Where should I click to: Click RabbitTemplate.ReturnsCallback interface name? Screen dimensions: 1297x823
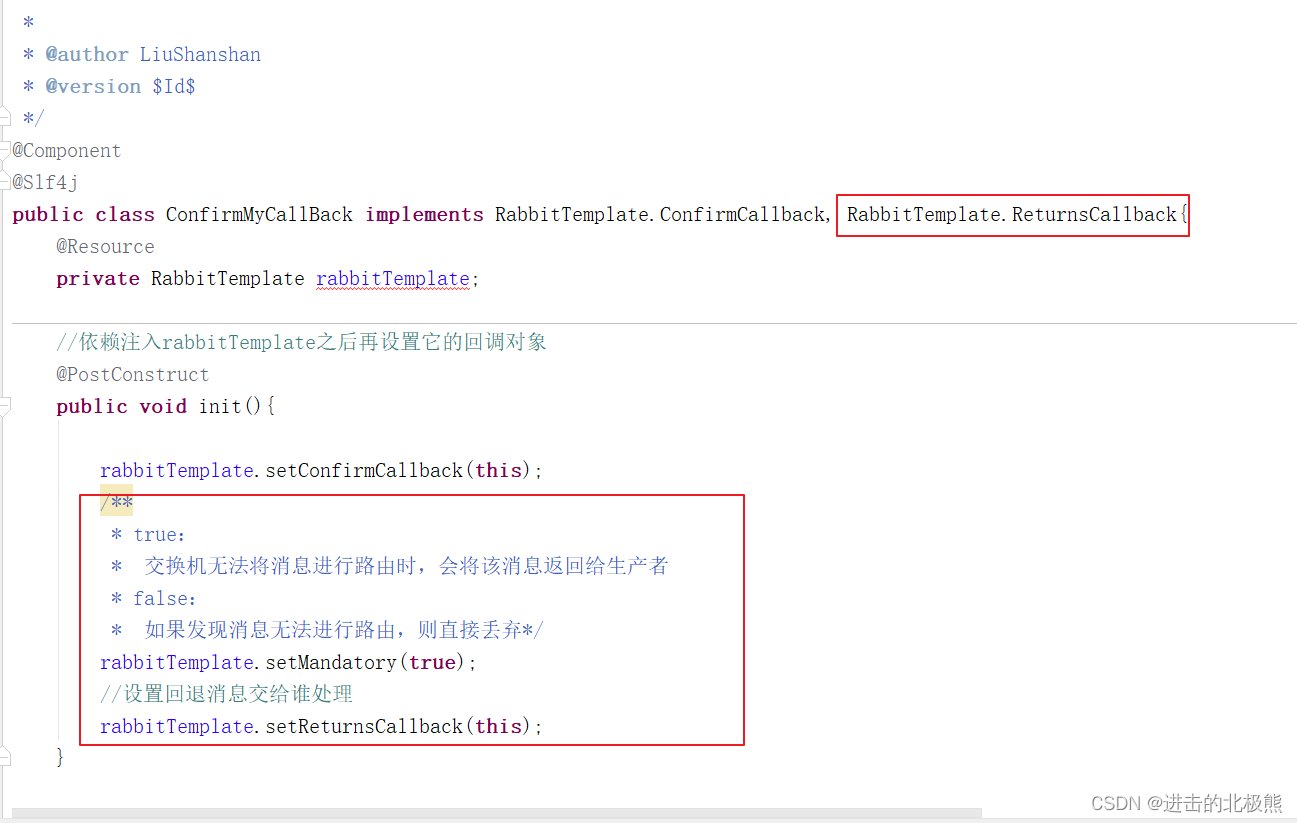(1012, 215)
